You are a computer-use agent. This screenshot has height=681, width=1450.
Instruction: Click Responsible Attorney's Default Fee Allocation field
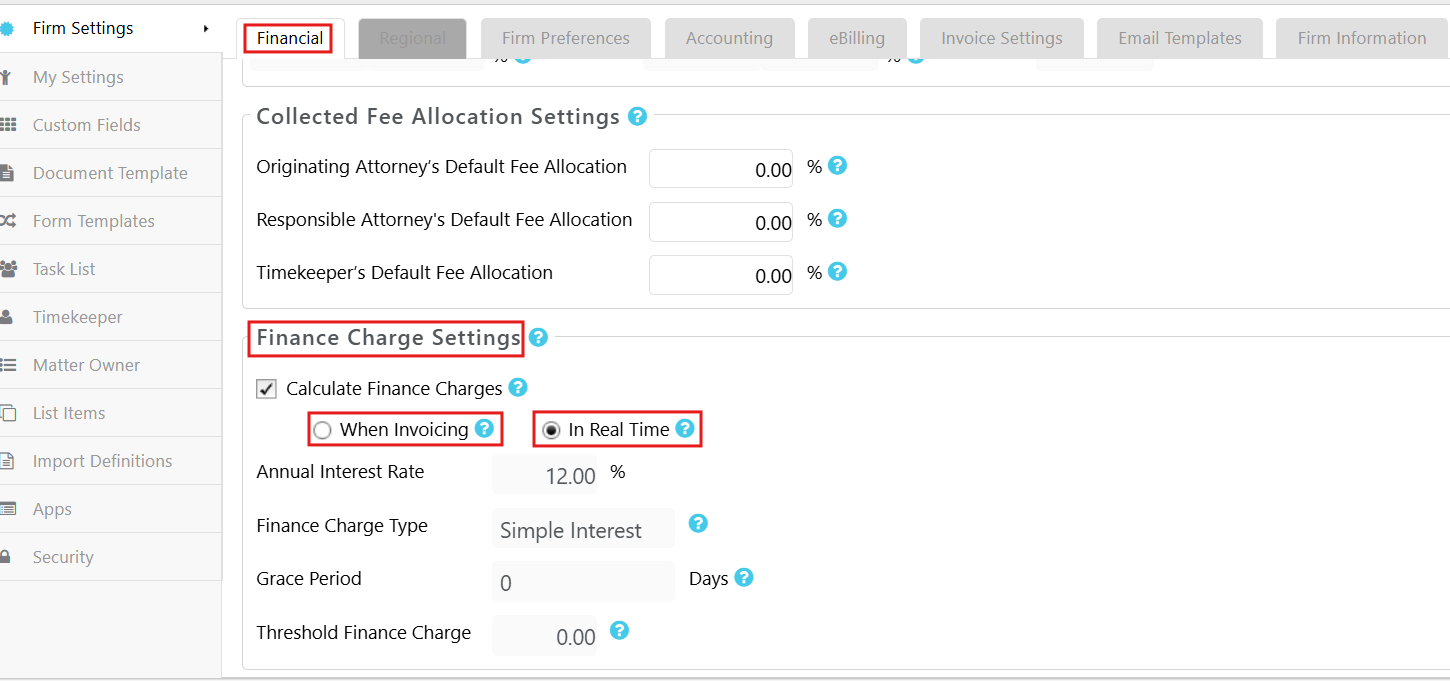(721, 221)
